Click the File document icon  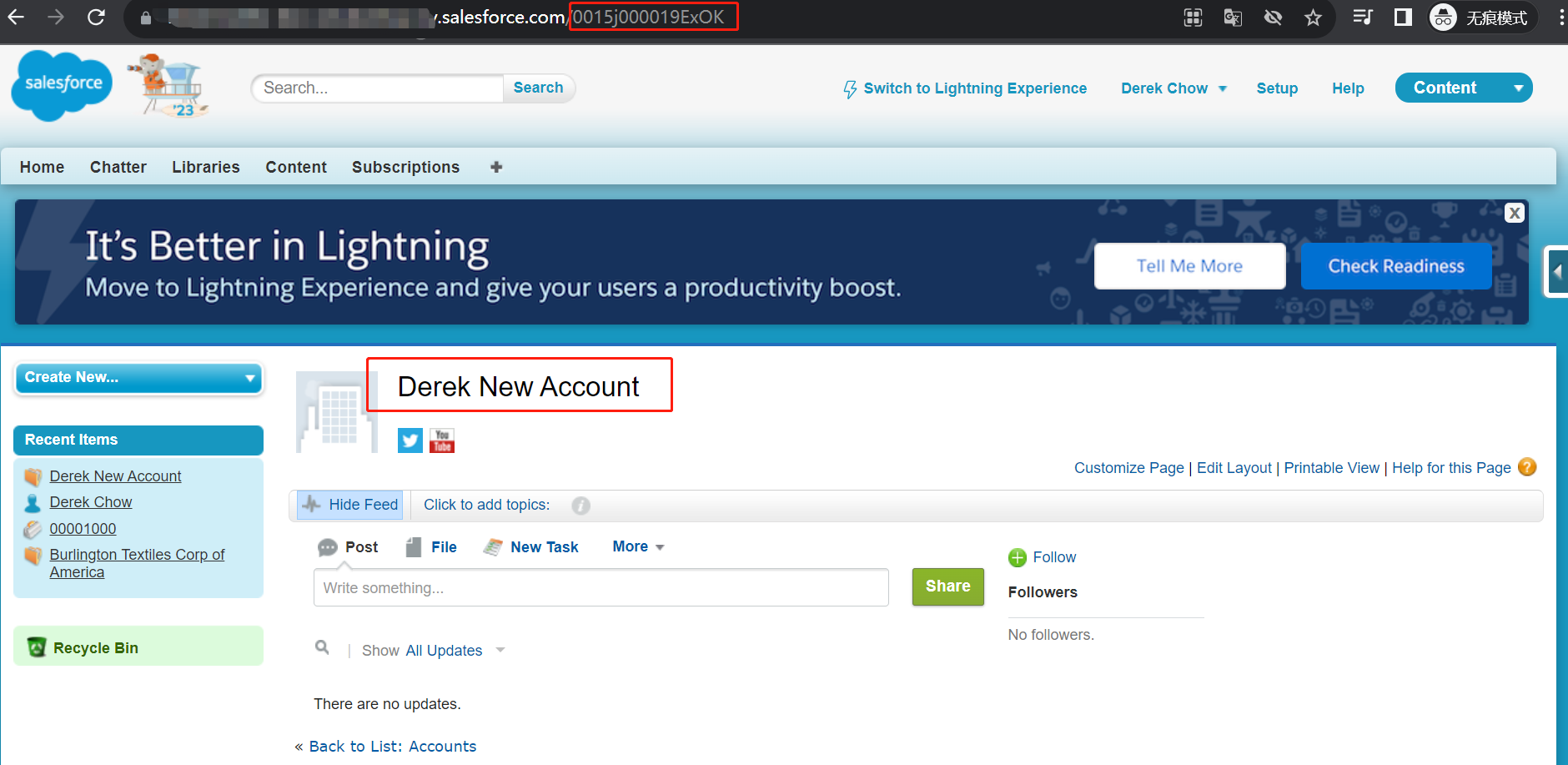(414, 547)
